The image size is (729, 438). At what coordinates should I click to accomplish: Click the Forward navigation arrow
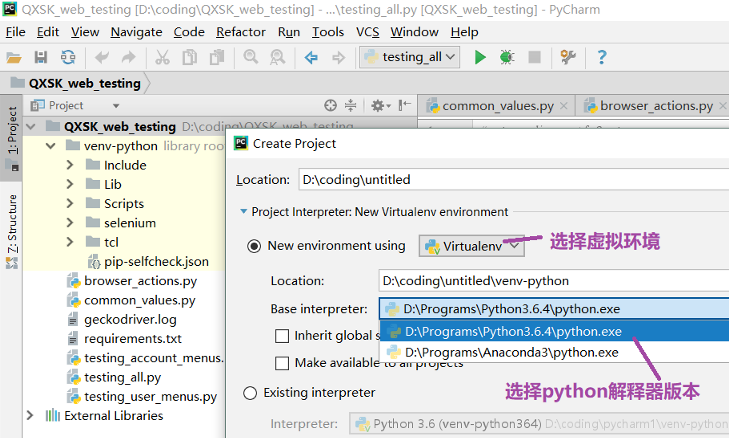tap(338, 58)
